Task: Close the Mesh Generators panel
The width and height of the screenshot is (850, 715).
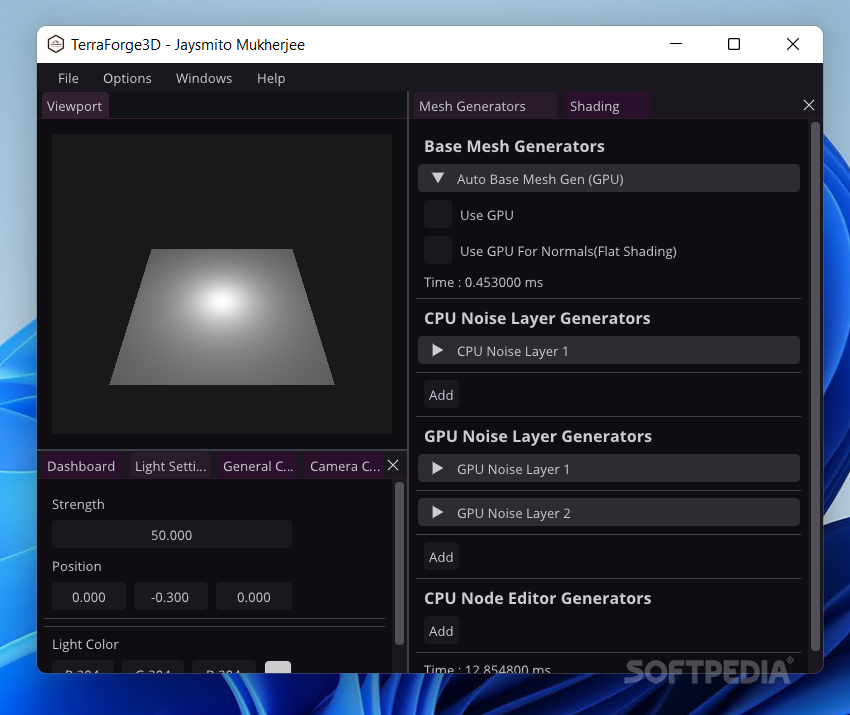Action: click(808, 105)
